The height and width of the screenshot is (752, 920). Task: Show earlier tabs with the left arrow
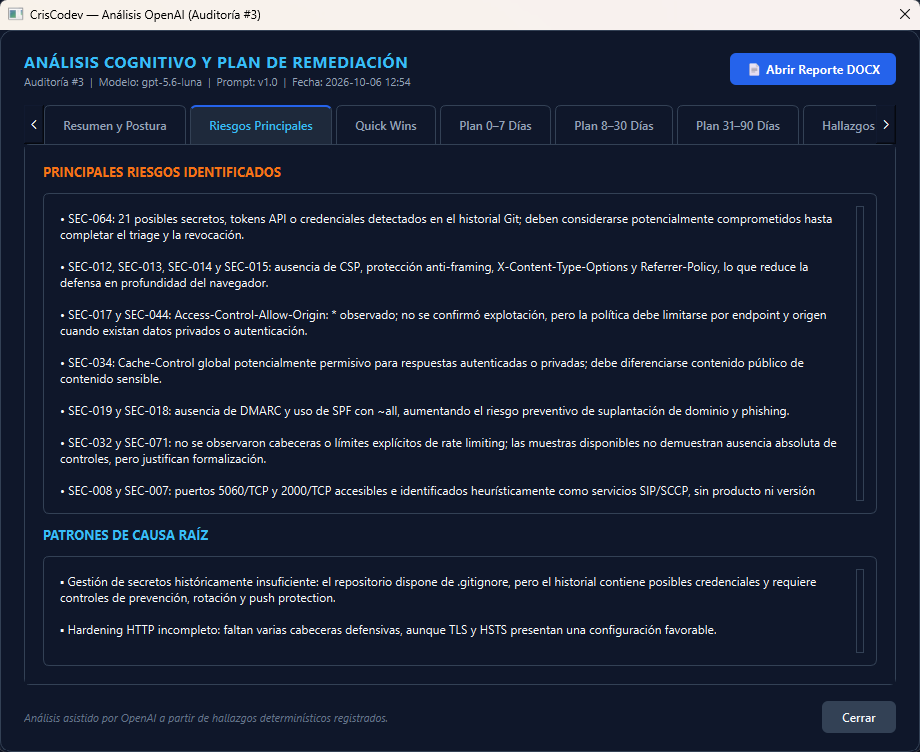[x=34, y=124]
